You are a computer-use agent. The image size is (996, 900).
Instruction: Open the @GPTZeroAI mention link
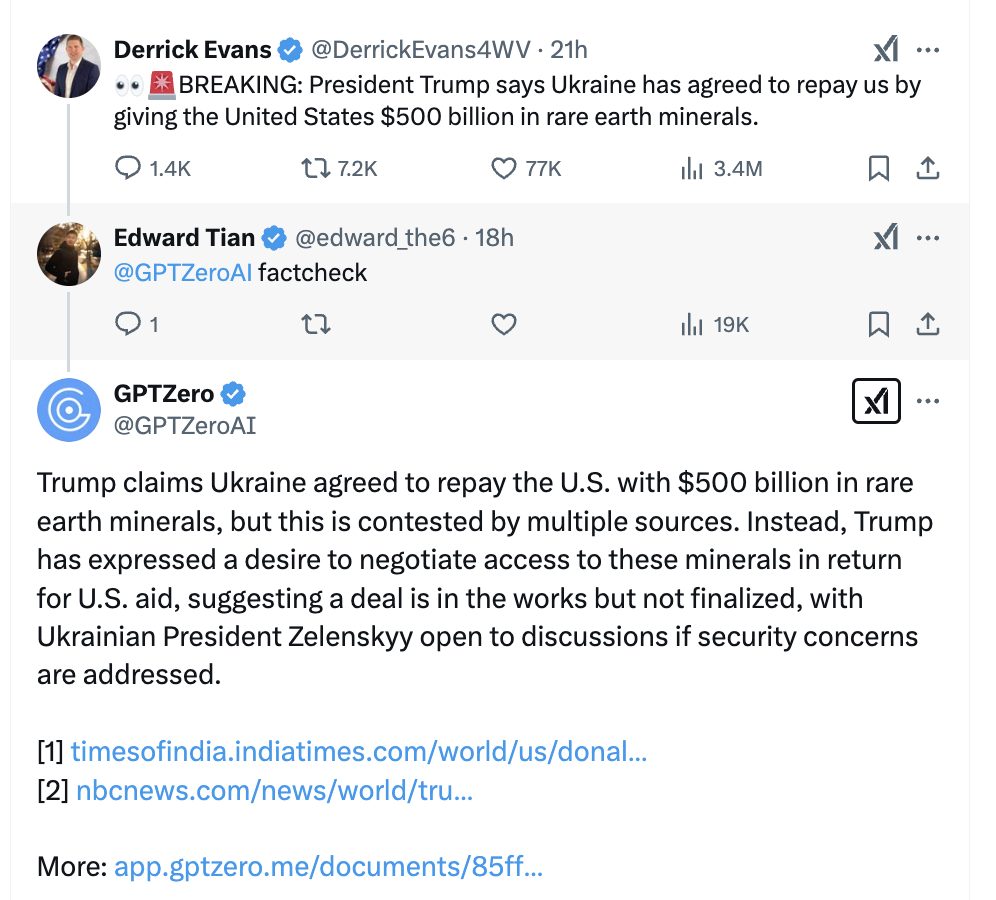pyautogui.click(x=183, y=272)
